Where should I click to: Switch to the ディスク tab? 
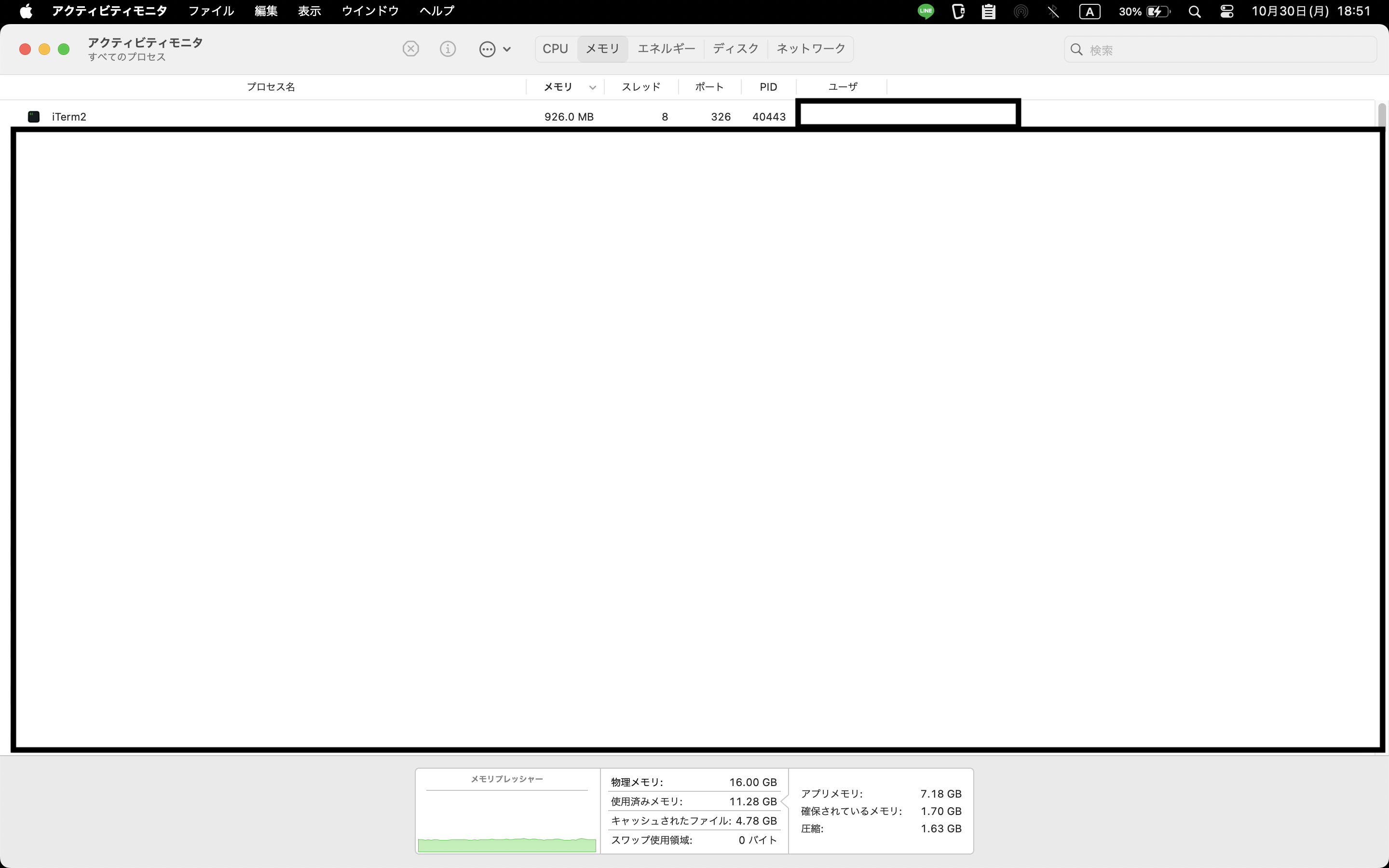(735, 49)
